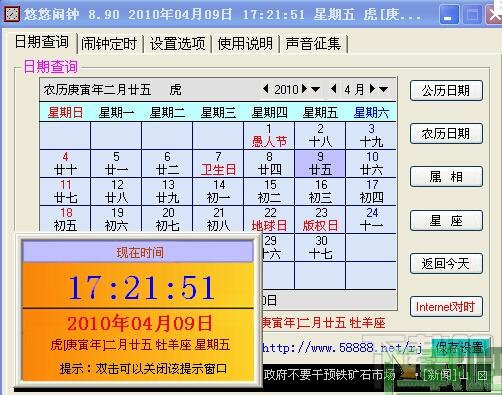Select April 16 初三 date cell

[x=320, y=191]
